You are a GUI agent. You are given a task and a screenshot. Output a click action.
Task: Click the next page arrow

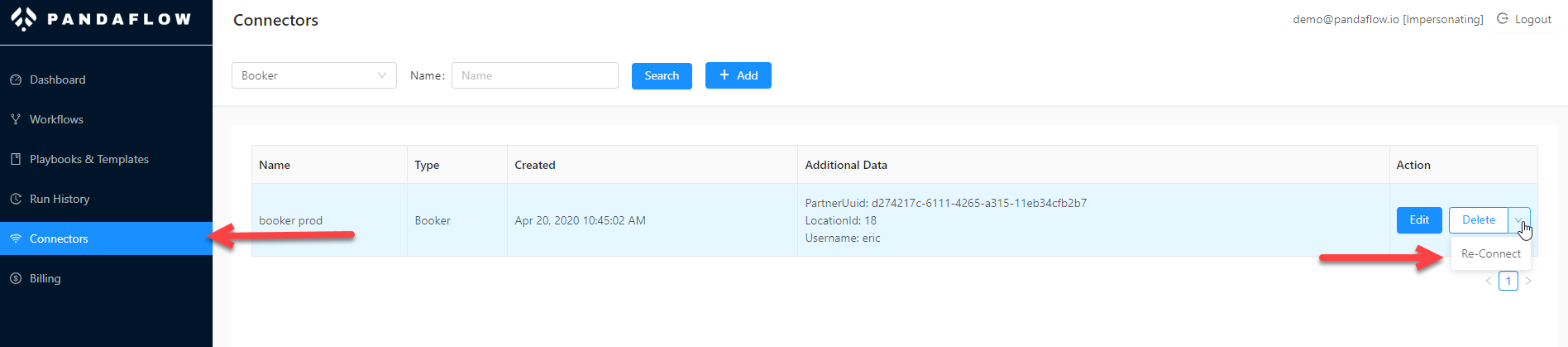tap(1528, 281)
